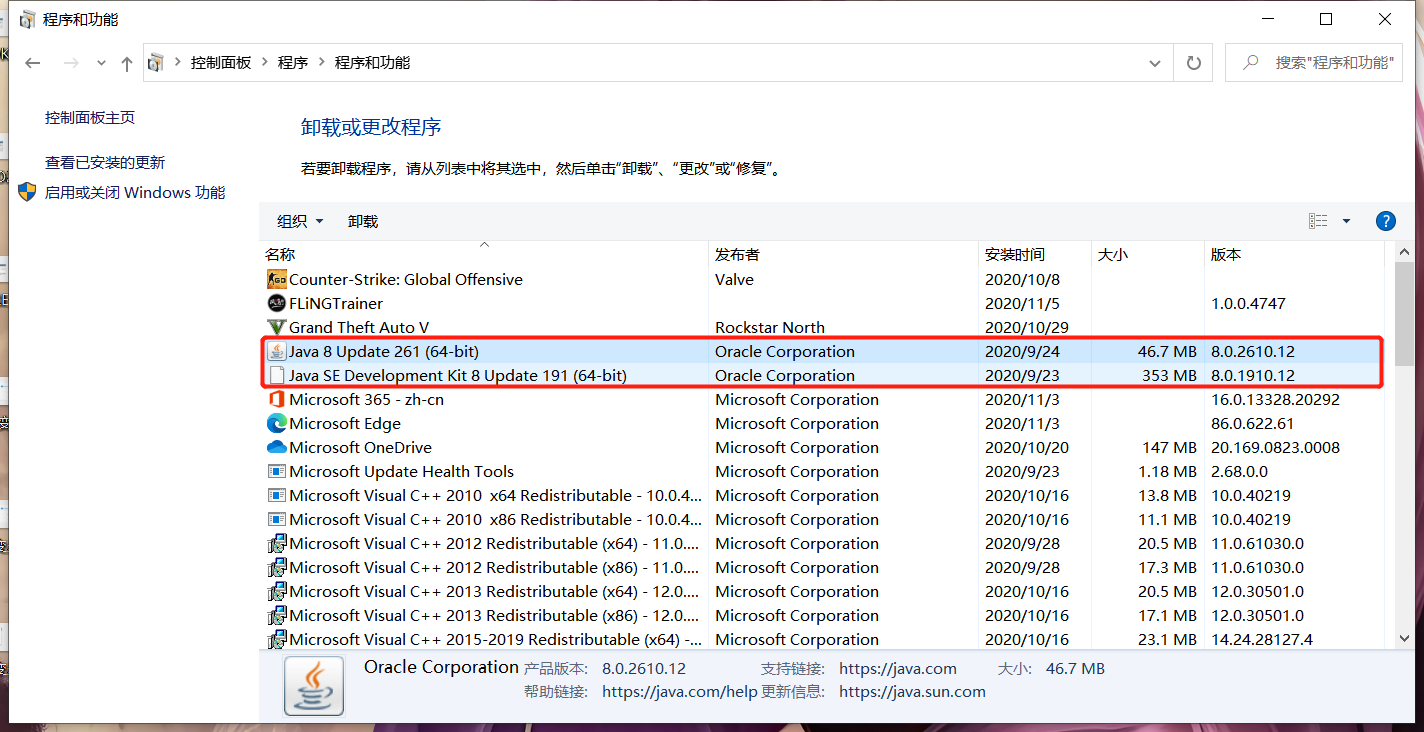Click the Microsoft Update Health Tools icon
The image size is (1424, 732).
coord(277,472)
